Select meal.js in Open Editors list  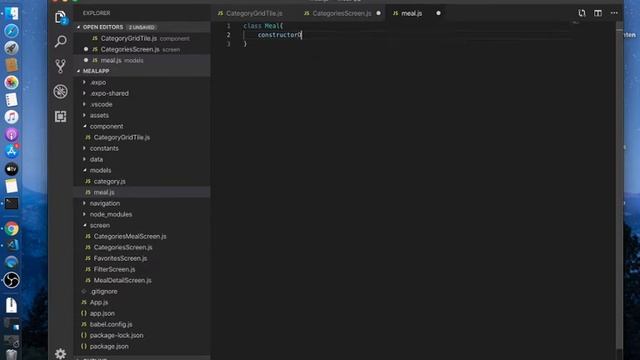[142, 60]
